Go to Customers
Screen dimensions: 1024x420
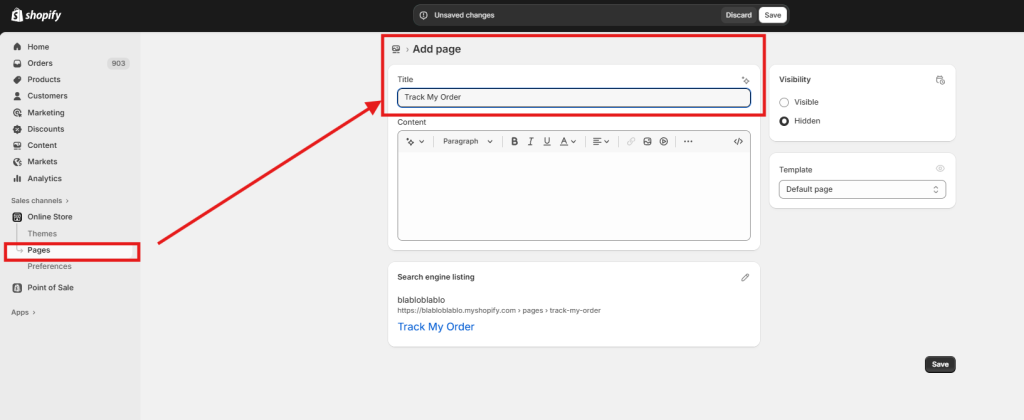pos(47,96)
